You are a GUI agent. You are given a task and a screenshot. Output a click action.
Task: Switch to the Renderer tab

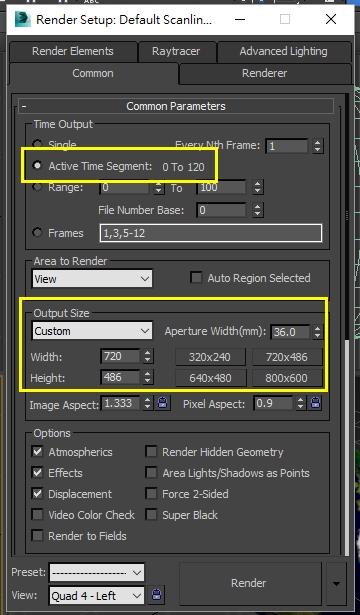[x=264, y=73]
